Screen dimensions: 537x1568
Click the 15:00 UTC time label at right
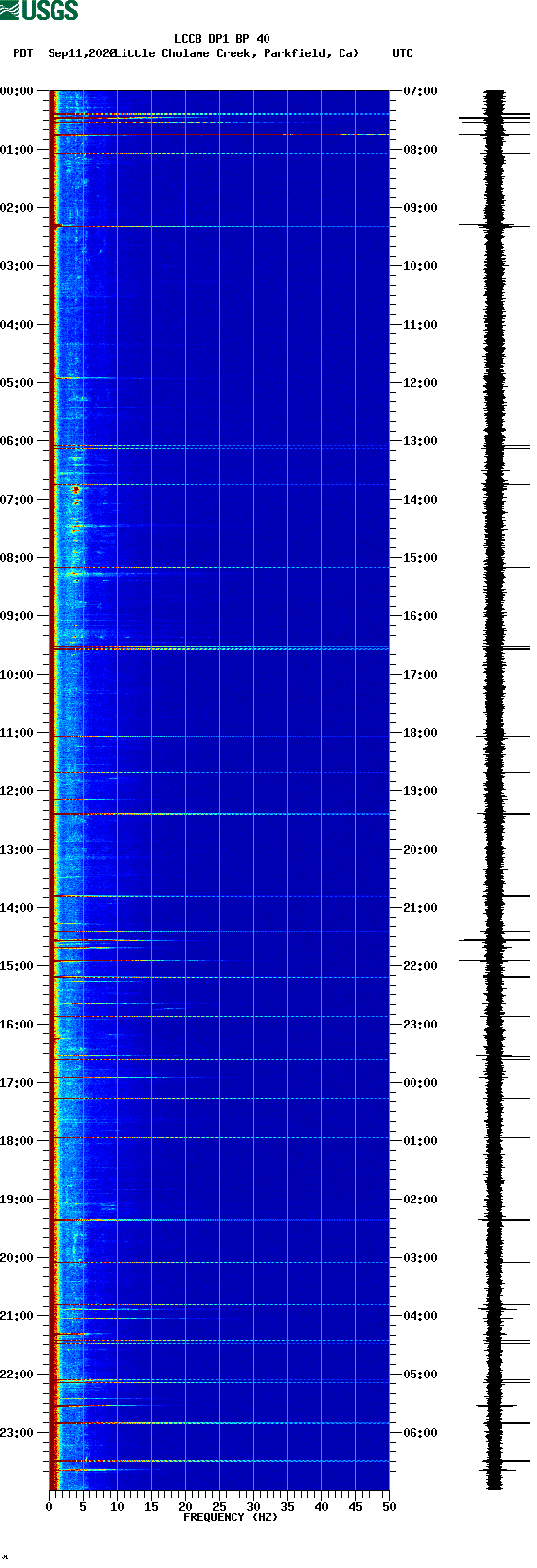[420, 558]
